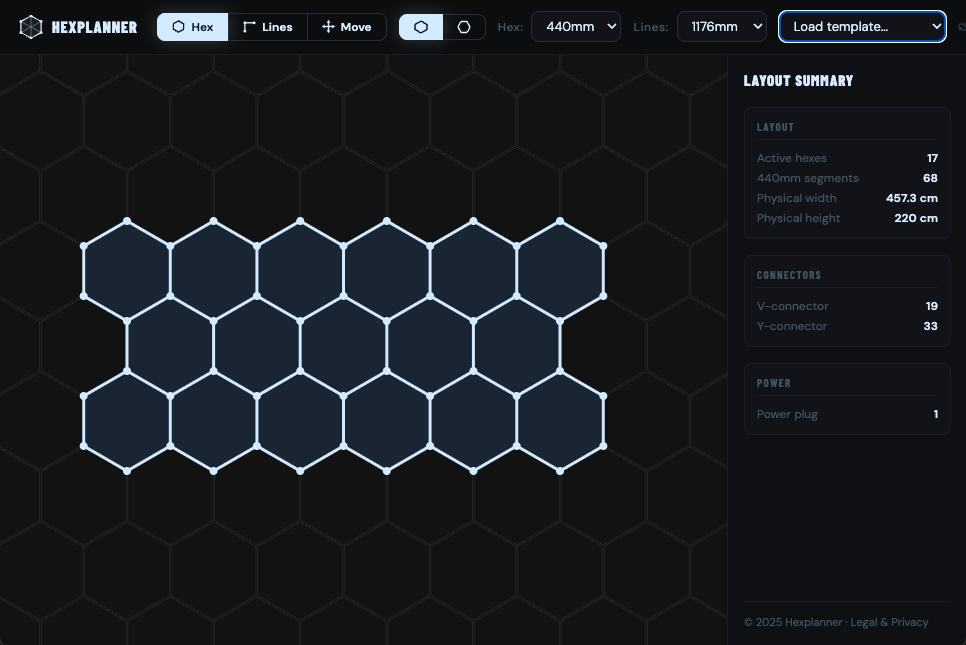Viewport: 966px width, 645px height.
Task: Click the HEXPLANNER brand name
Action: 94,27
